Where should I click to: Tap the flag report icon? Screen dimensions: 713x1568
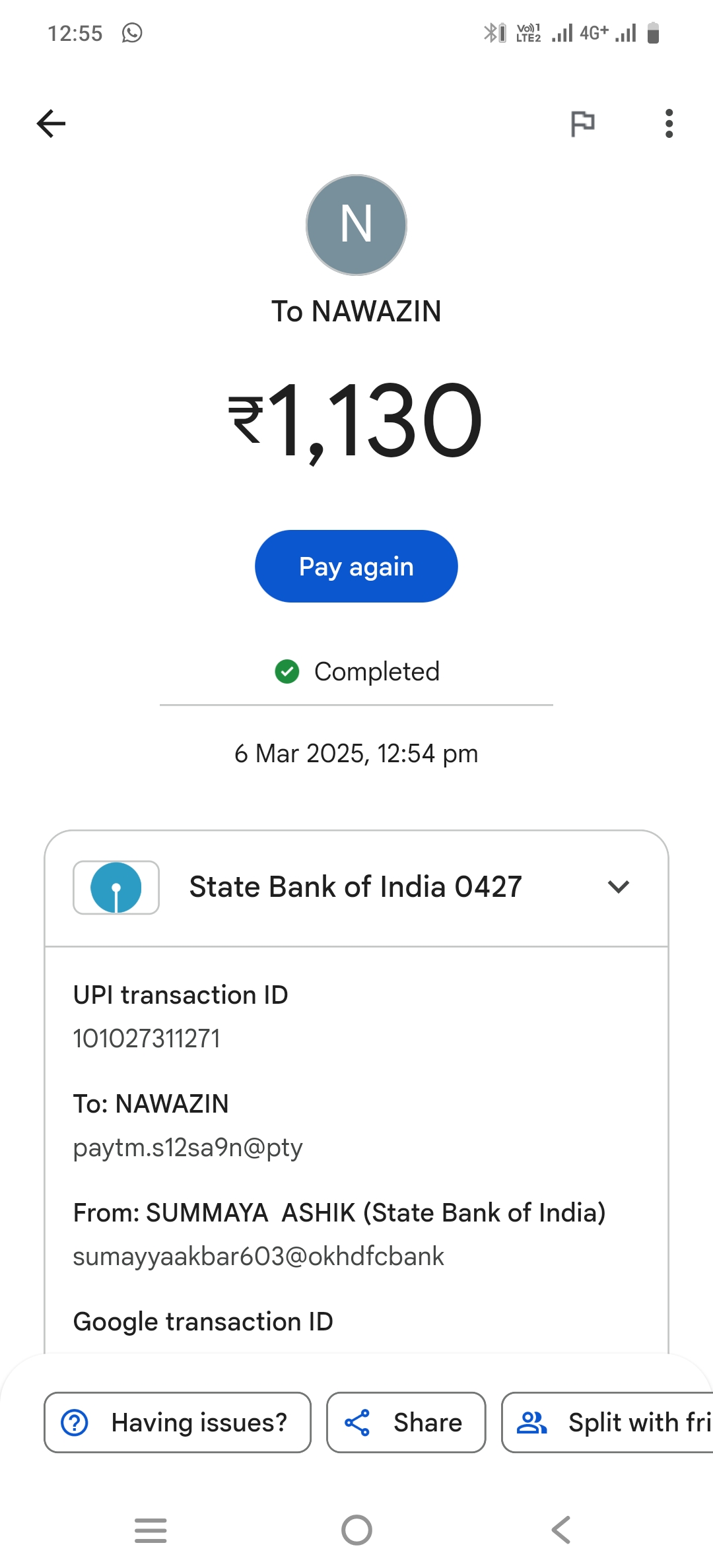(x=582, y=123)
